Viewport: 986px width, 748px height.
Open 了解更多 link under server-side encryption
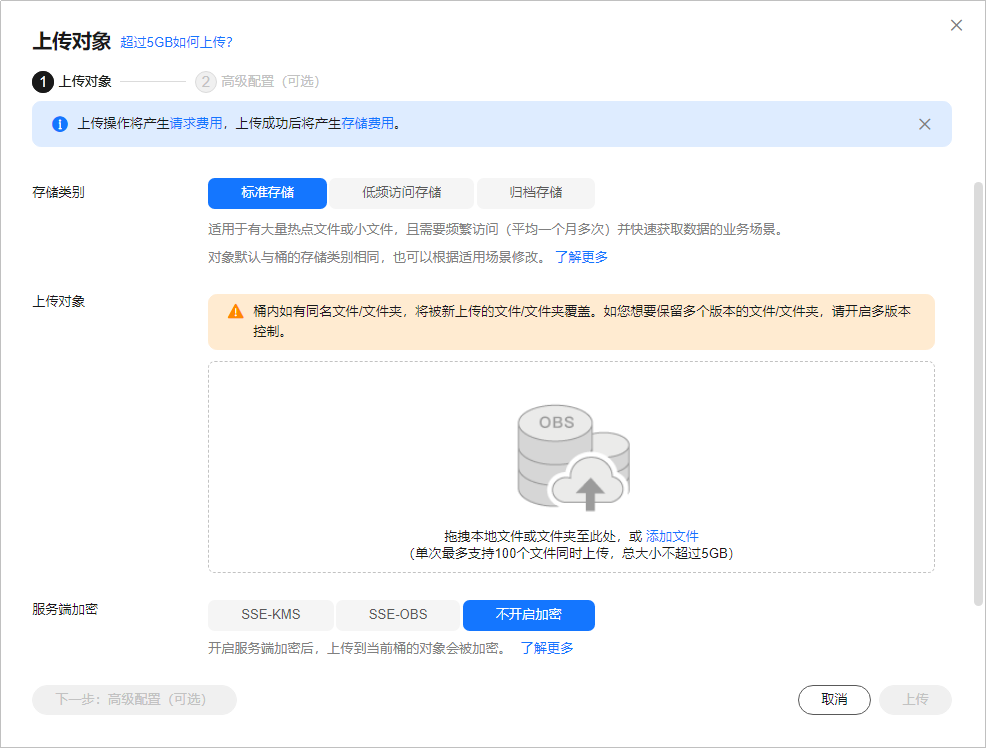coord(547,648)
